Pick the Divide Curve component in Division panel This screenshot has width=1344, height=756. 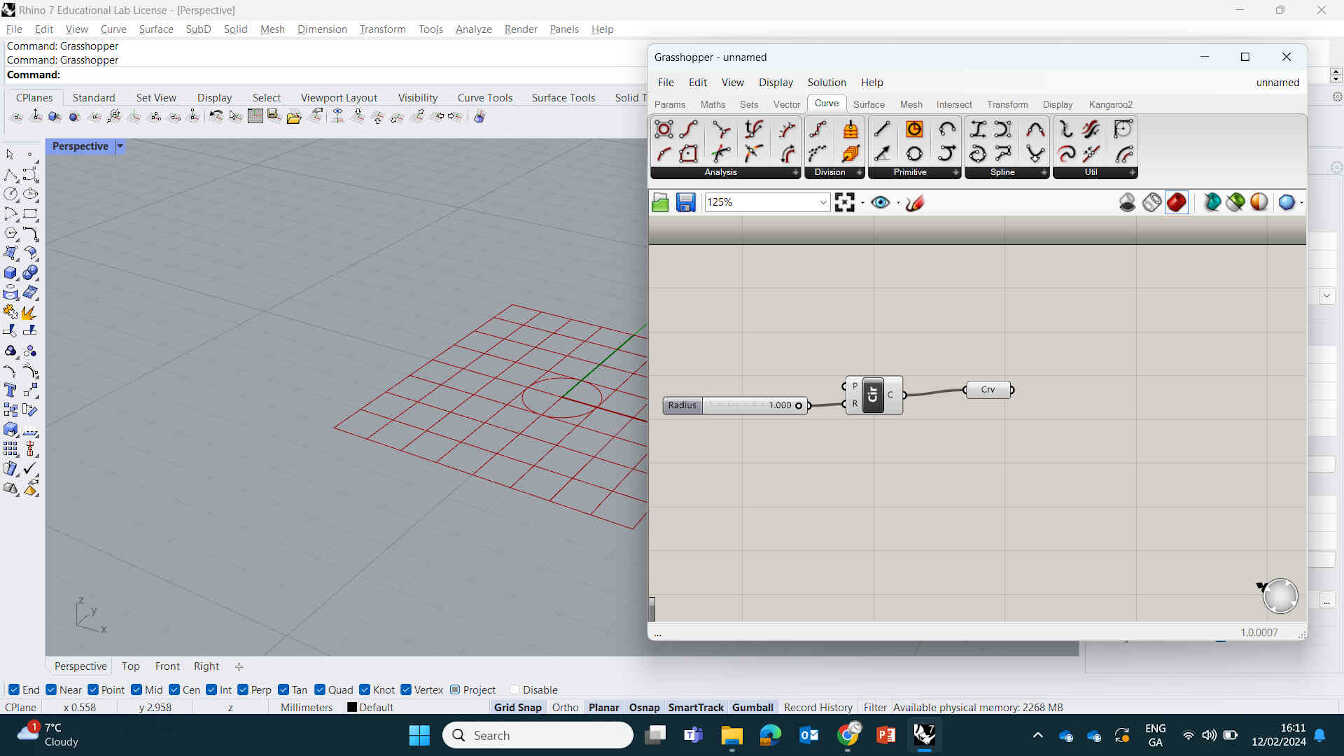818,129
